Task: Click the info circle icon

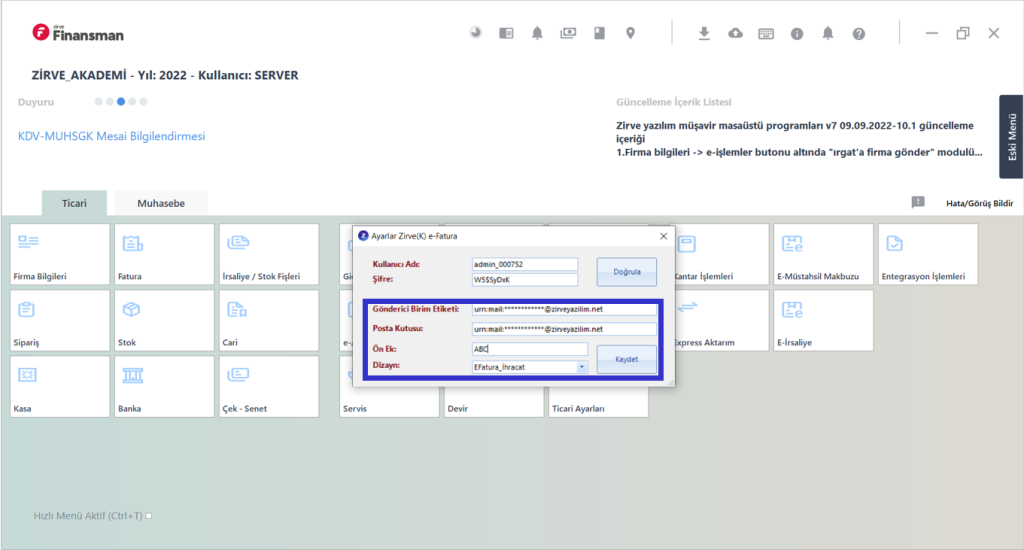Action: [797, 34]
